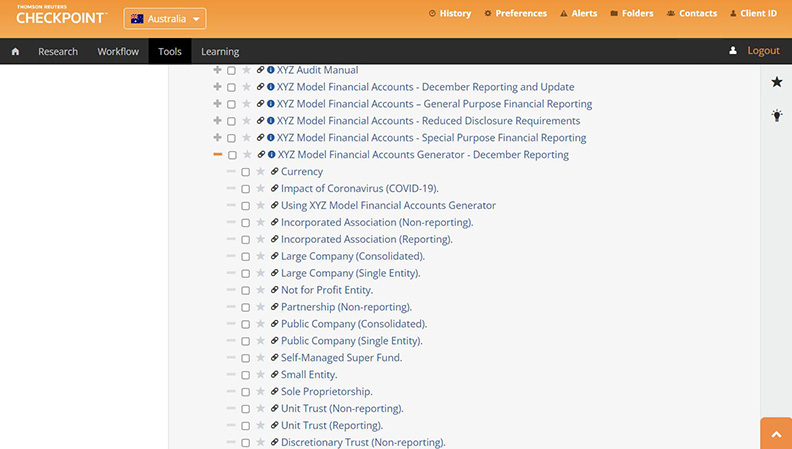Image resolution: width=792 pixels, height=449 pixels.
Task: Click the lightbulb tips icon in sidebar
Action: [776, 116]
